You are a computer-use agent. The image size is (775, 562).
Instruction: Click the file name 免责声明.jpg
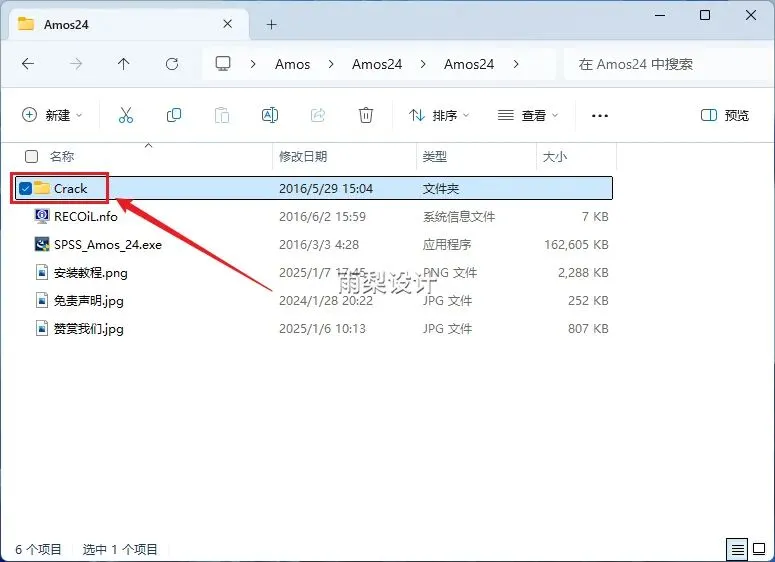tap(88, 301)
